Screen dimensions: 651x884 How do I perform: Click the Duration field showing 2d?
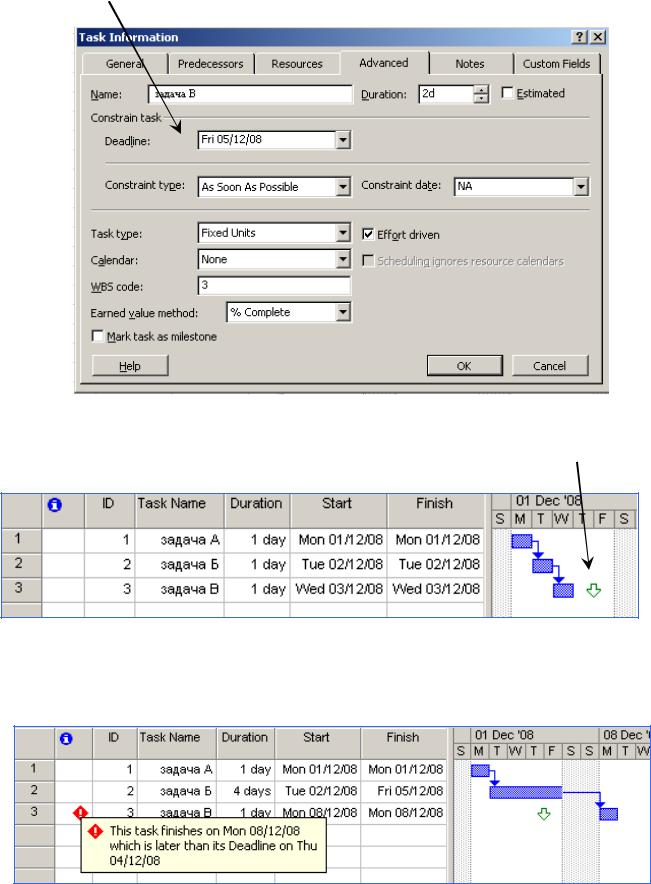(446, 94)
